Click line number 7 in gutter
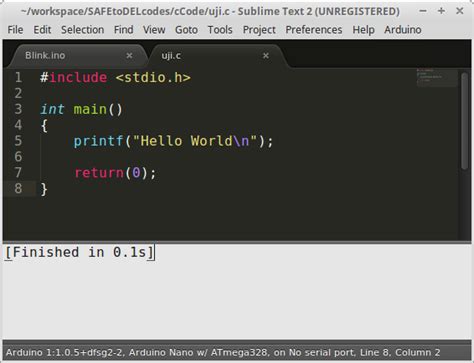Viewport: 474px width, 363px height. point(18,173)
